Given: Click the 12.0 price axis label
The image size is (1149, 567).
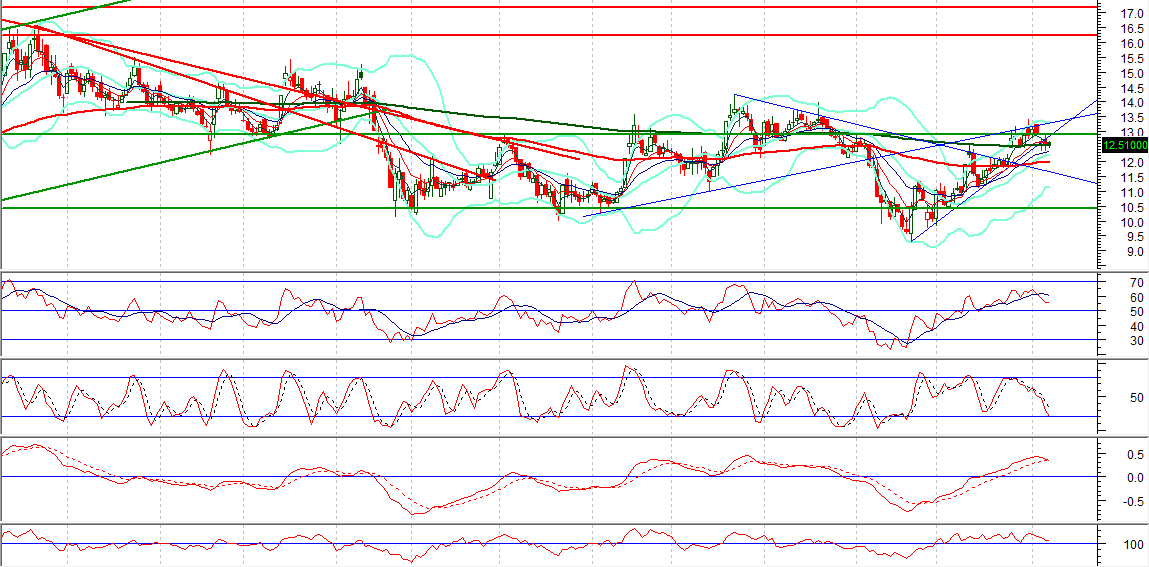Looking at the screenshot, I should point(1133,163).
